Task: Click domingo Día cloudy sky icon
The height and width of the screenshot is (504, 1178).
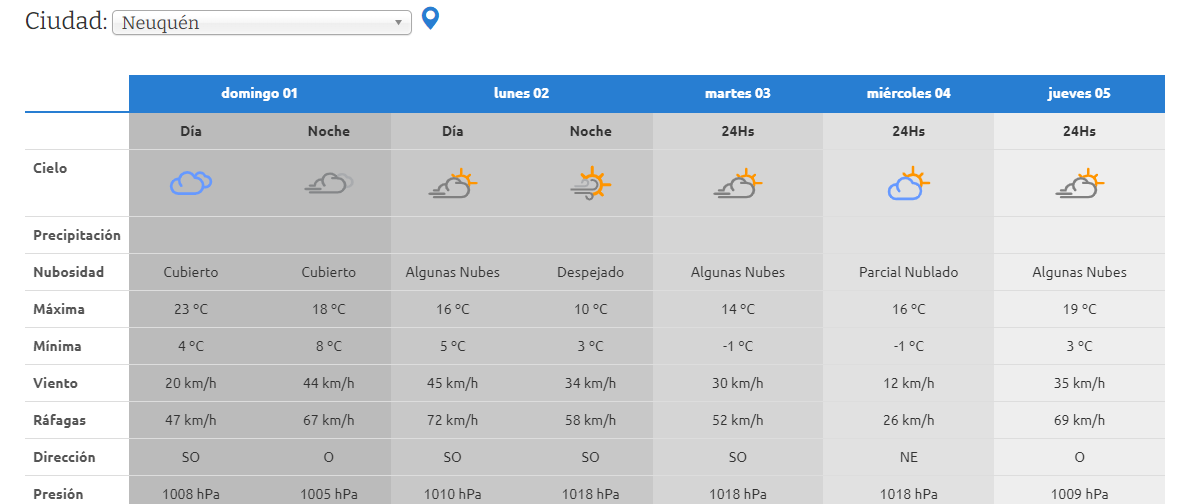Action: (x=191, y=183)
